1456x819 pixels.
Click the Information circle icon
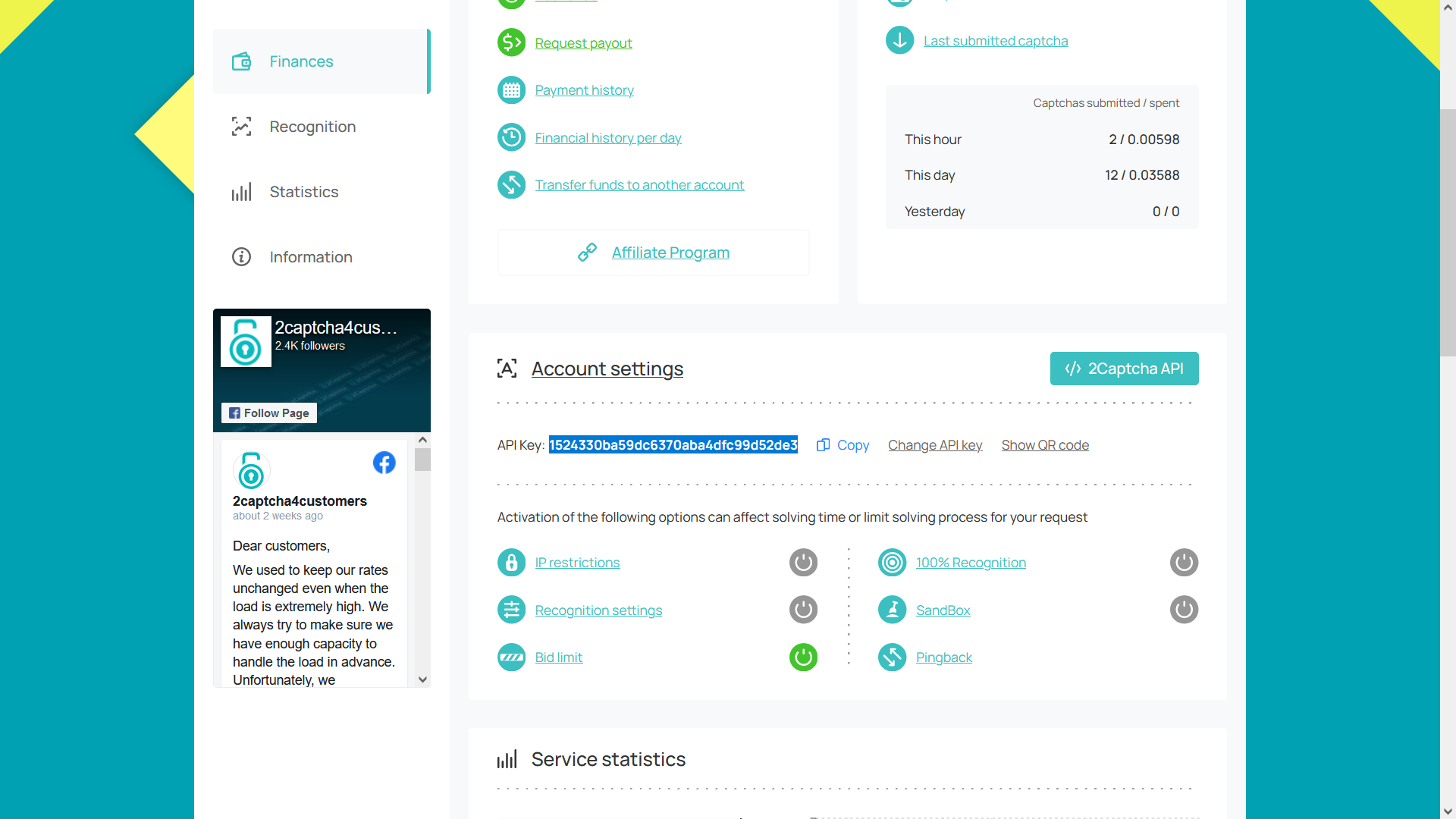click(242, 257)
